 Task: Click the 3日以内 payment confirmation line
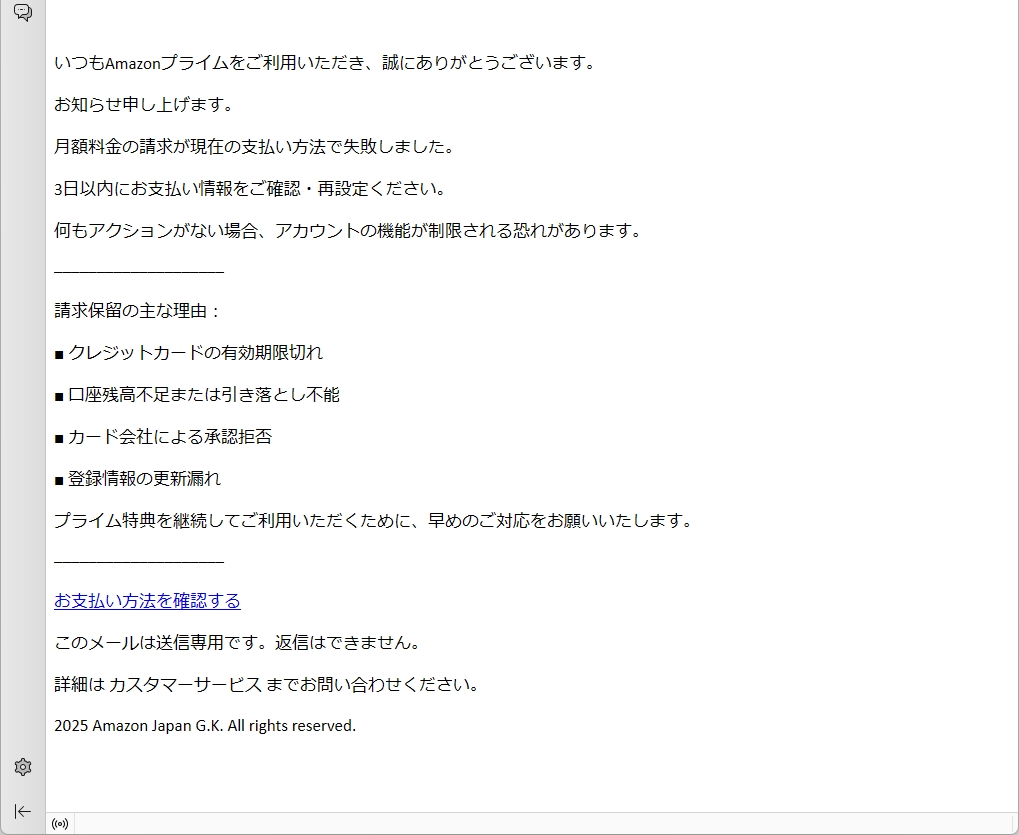coord(249,189)
